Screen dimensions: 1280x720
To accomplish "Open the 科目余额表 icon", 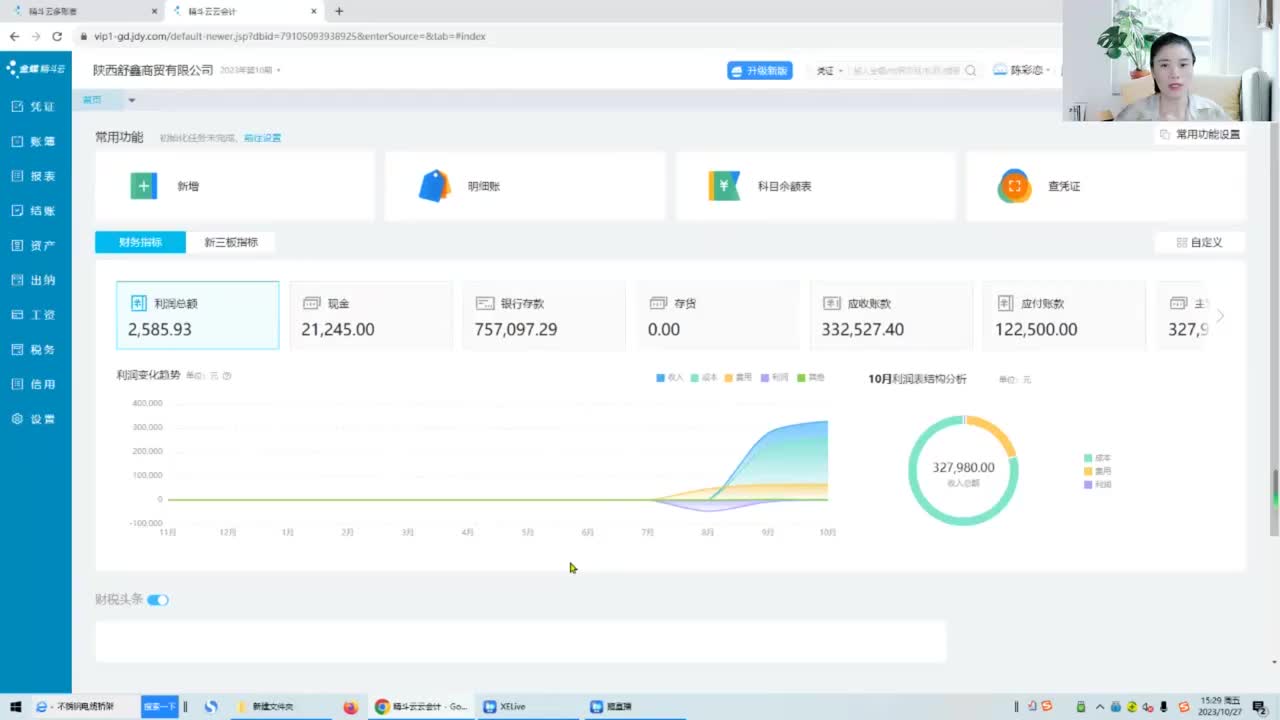I will (725, 186).
